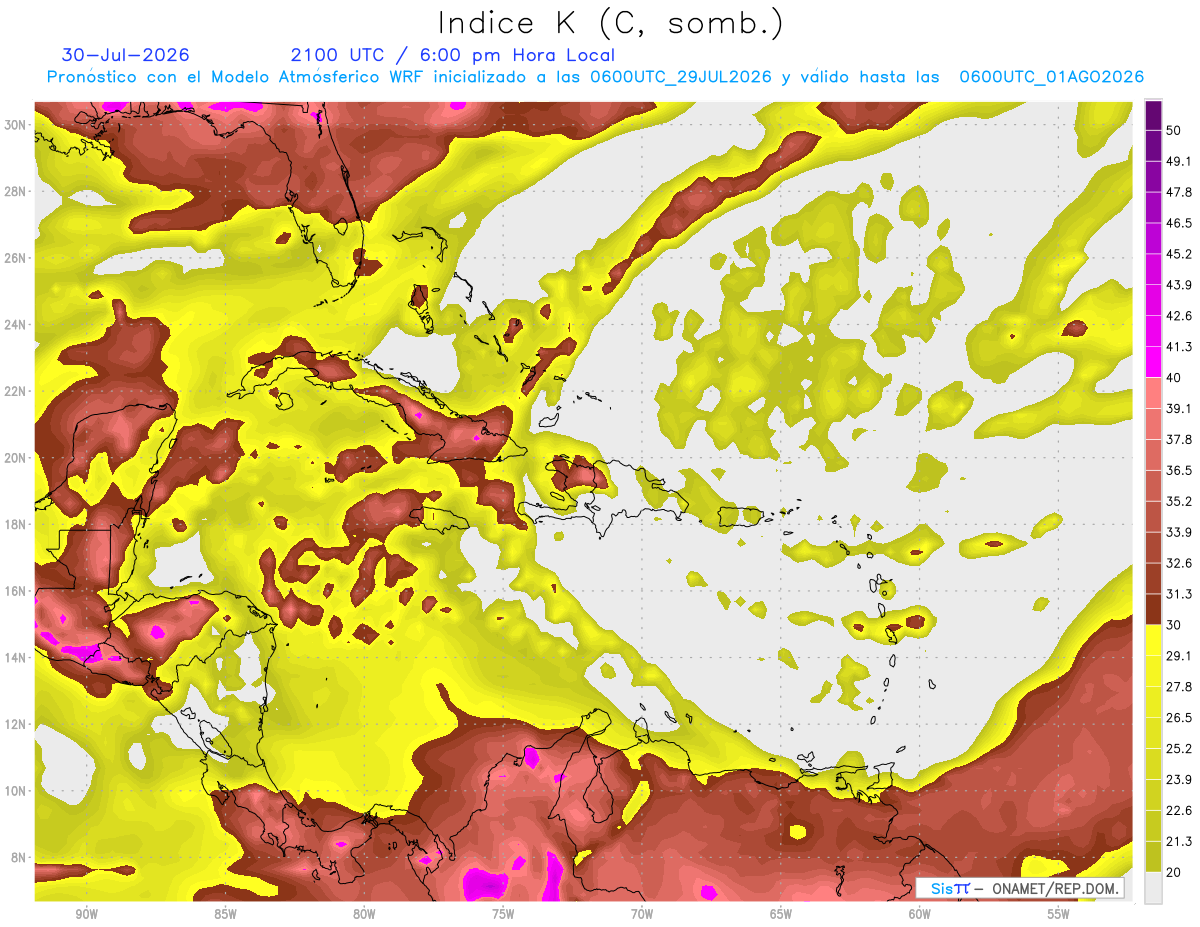1200x927 pixels.
Task: Click the colorbar value "21.3"
Action: click(x=1179, y=842)
